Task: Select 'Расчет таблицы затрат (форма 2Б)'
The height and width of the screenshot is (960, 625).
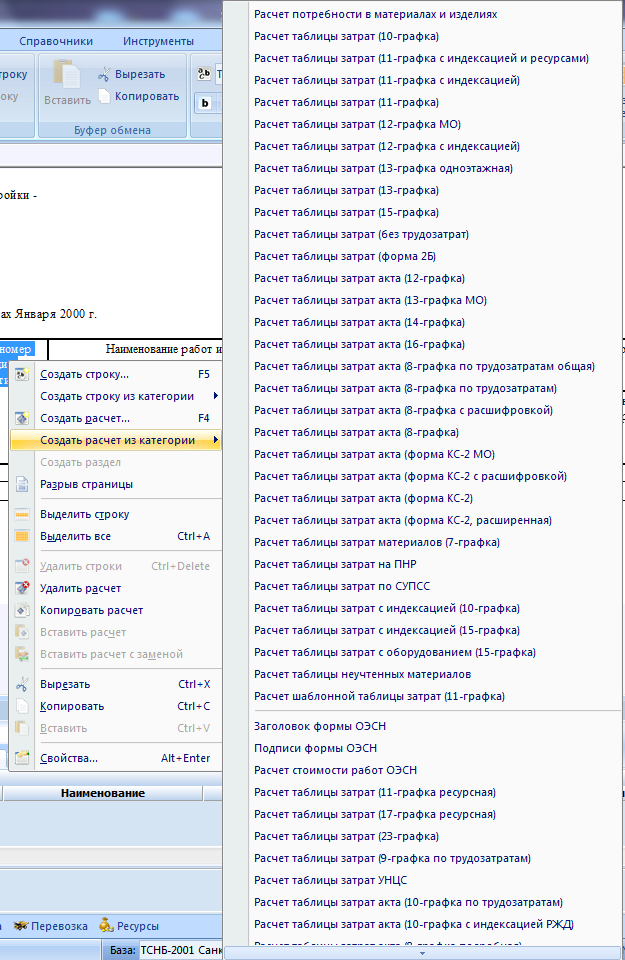Action: [345, 257]
